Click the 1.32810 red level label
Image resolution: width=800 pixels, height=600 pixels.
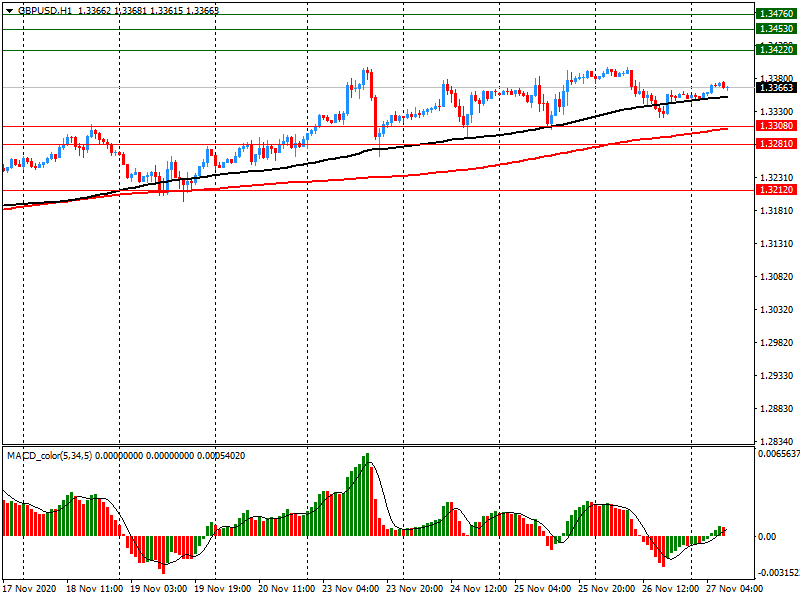[776, 144]
